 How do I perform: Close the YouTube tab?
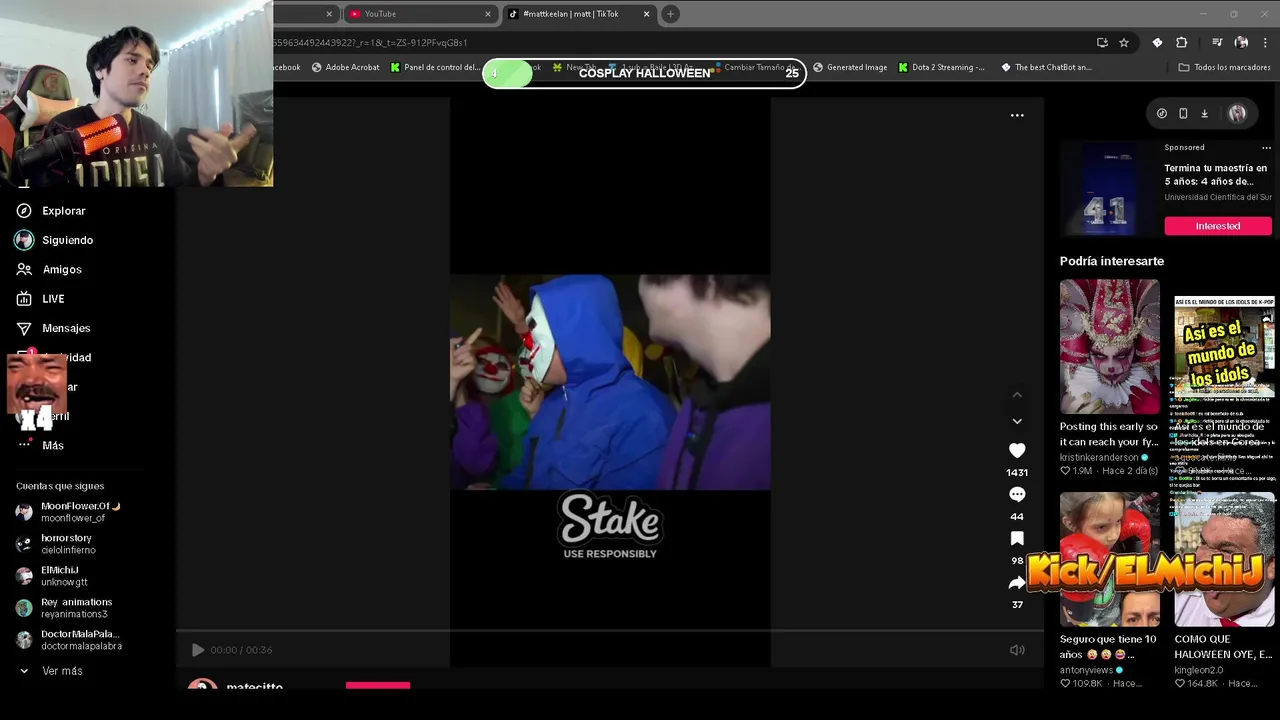pyautogui.click(x=488, y=14)
